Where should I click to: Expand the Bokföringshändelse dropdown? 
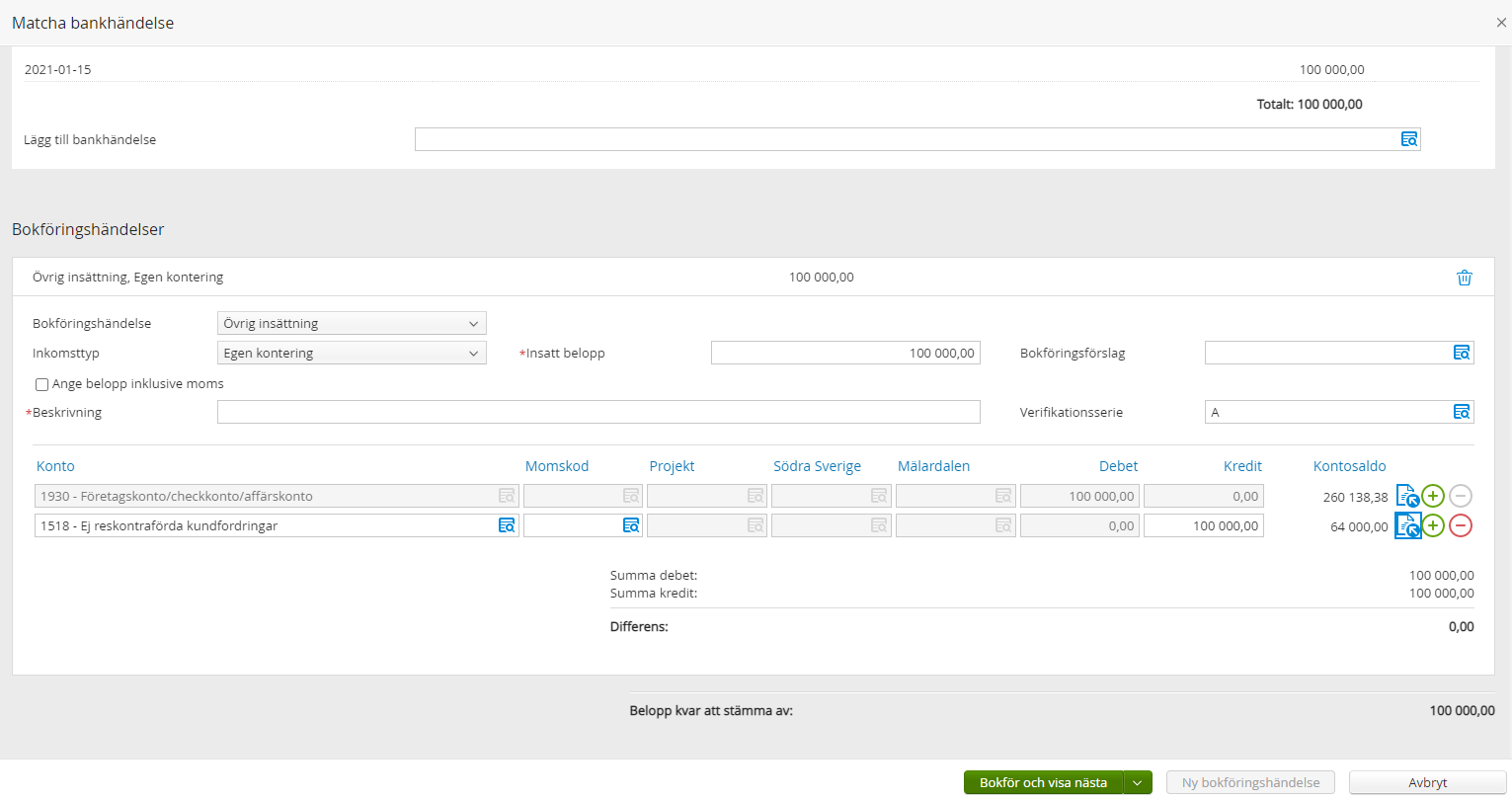(x=352, y=323)
